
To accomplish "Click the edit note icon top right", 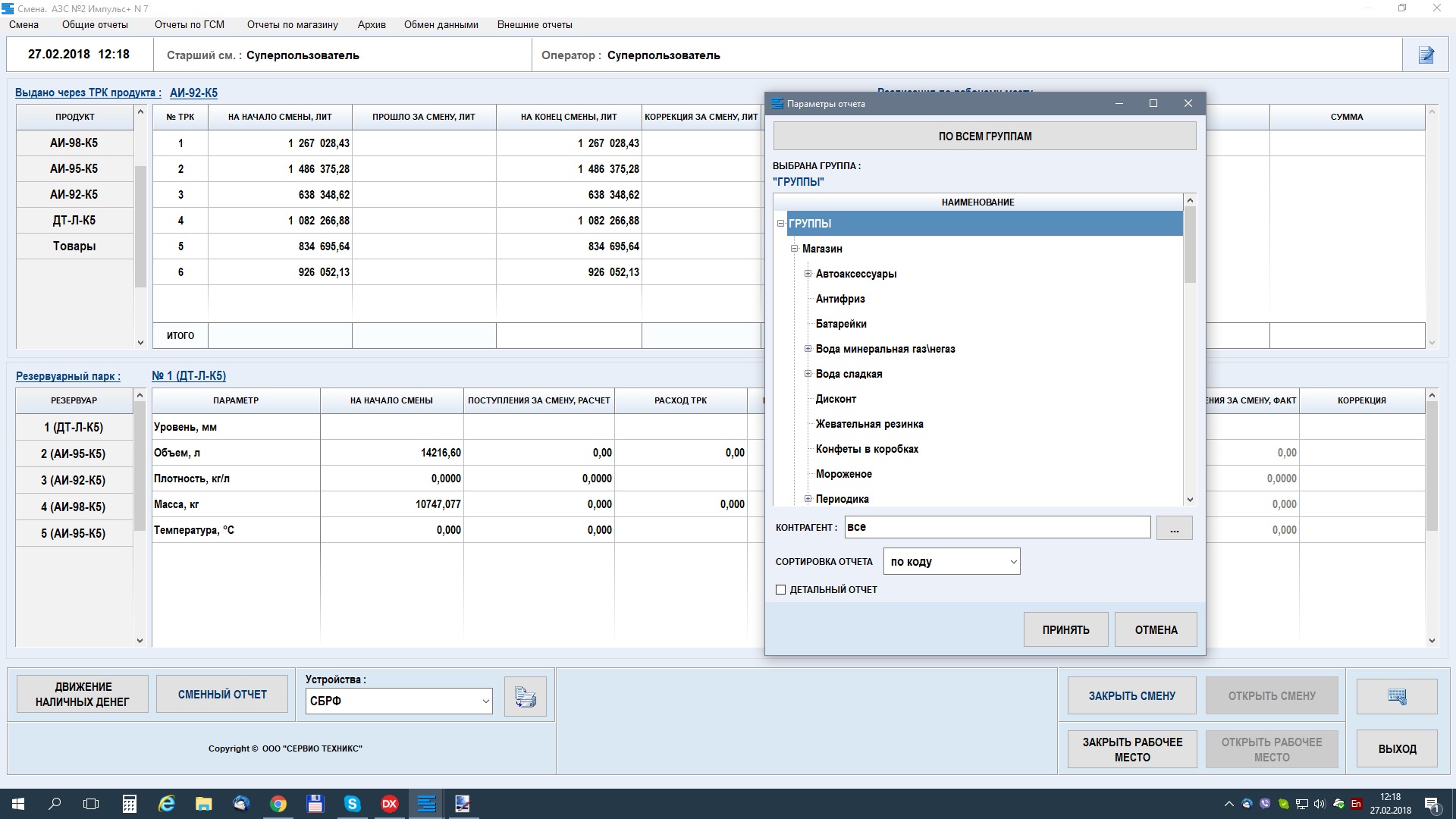I will [1426, 55].
